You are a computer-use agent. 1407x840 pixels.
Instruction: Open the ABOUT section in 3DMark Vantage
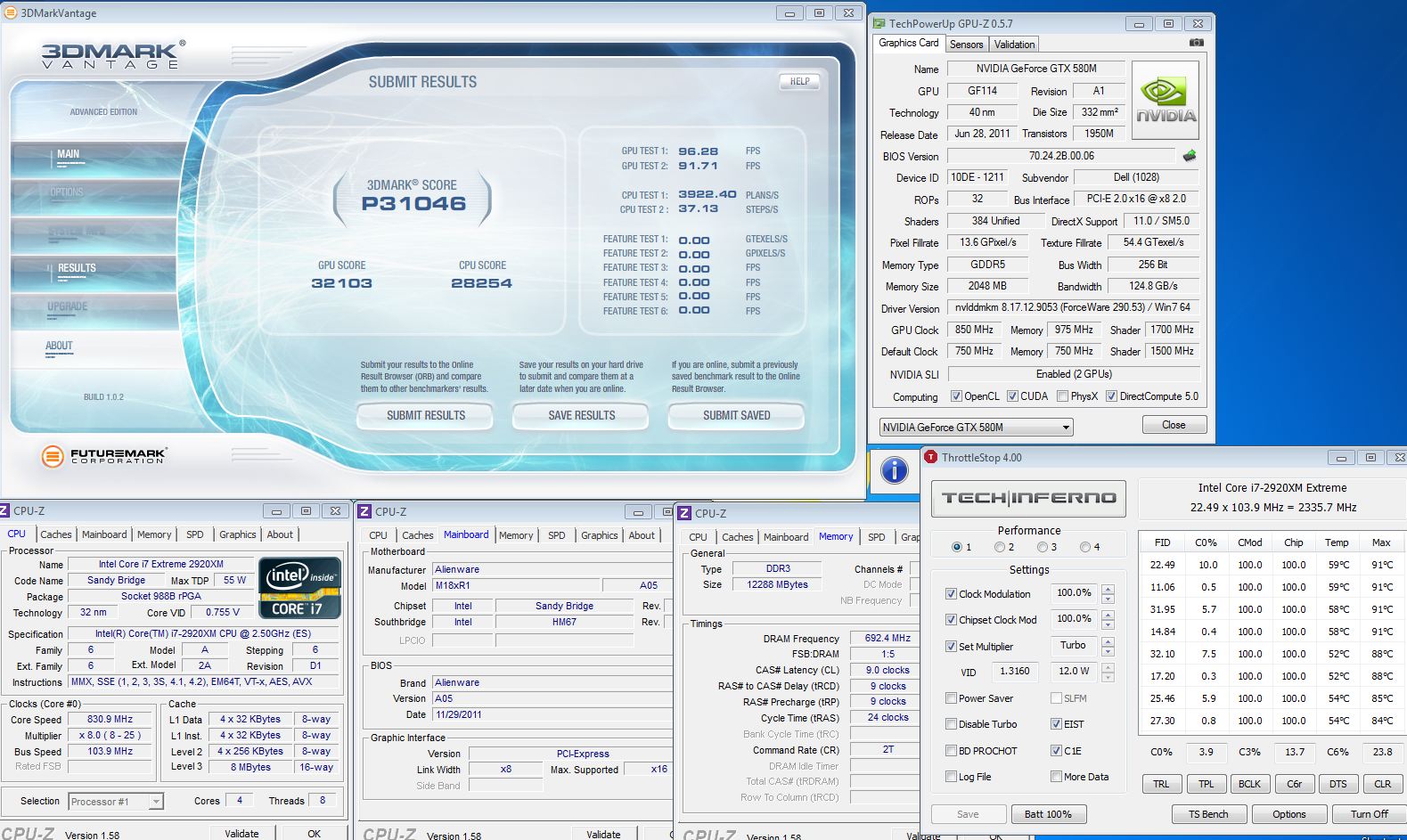(59, 347)
